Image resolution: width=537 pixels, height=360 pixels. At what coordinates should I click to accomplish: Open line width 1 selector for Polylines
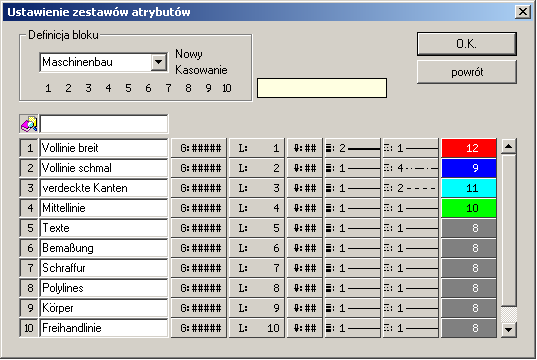(353, 288)
